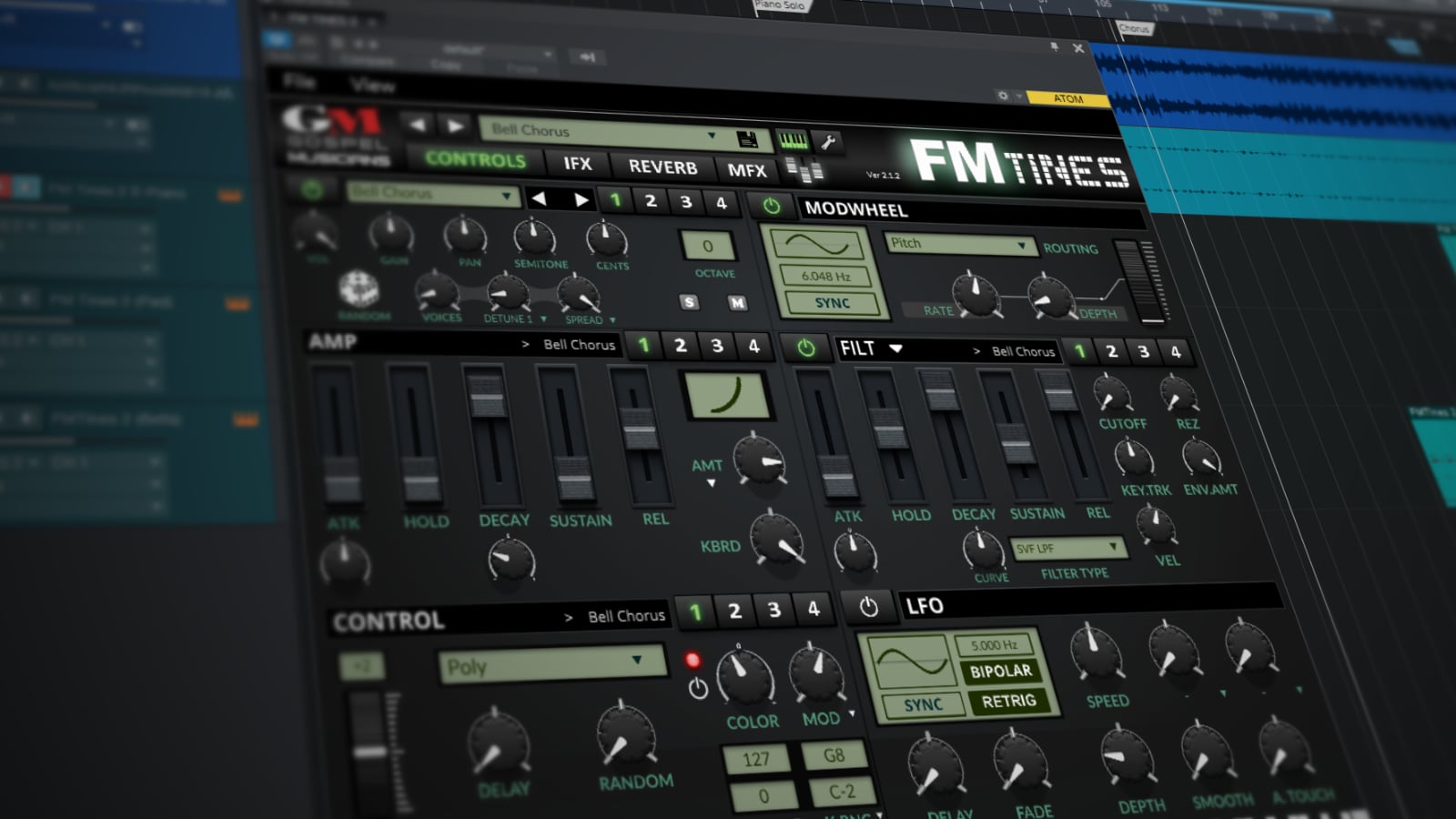
Task: Open the wrench settings icon
Action: (827, 141)
